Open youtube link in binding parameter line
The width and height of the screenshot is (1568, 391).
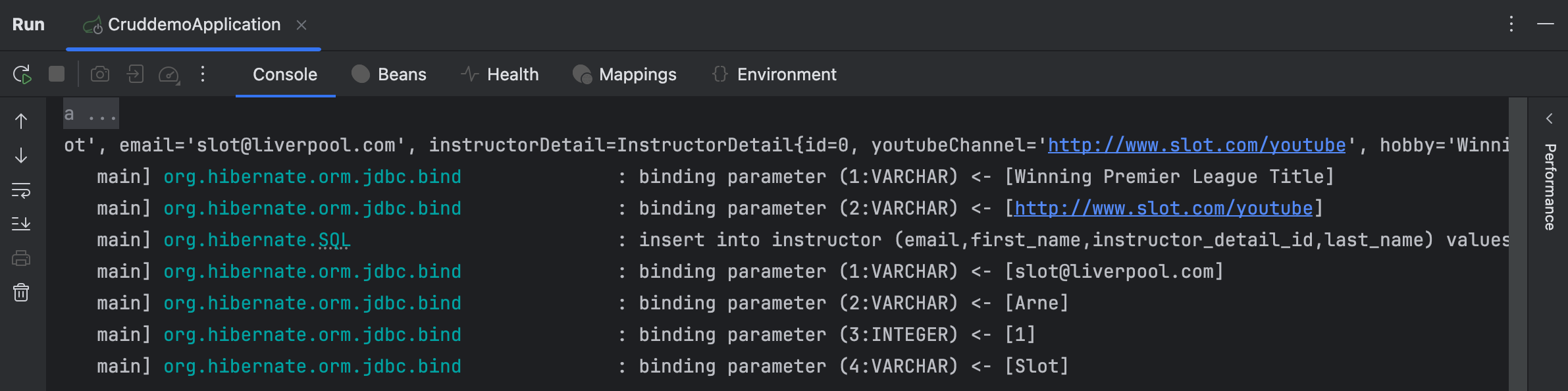pos(1163,209)
